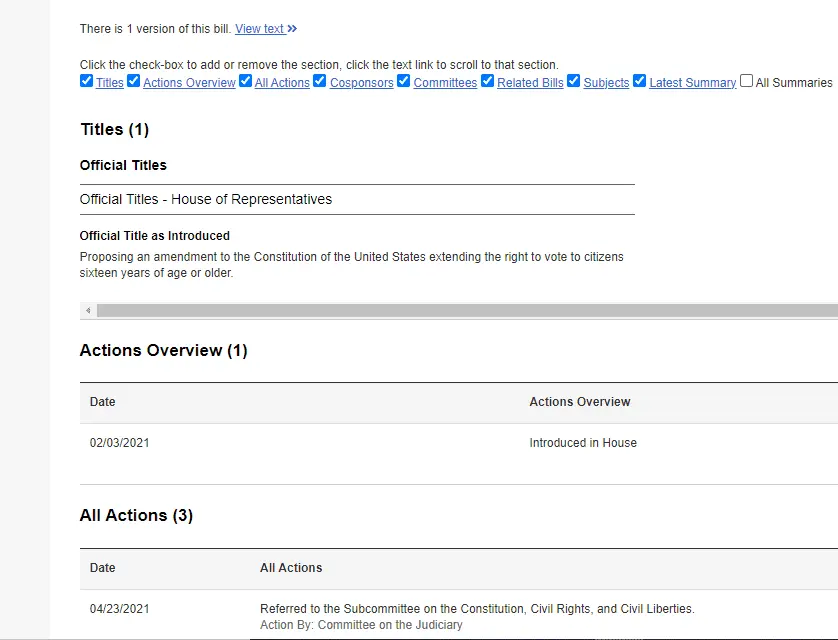The height and width of the screenshot is (640, 838).
Task: Uncheck the Actions Overview checkbox
Action: coord(133,81)
